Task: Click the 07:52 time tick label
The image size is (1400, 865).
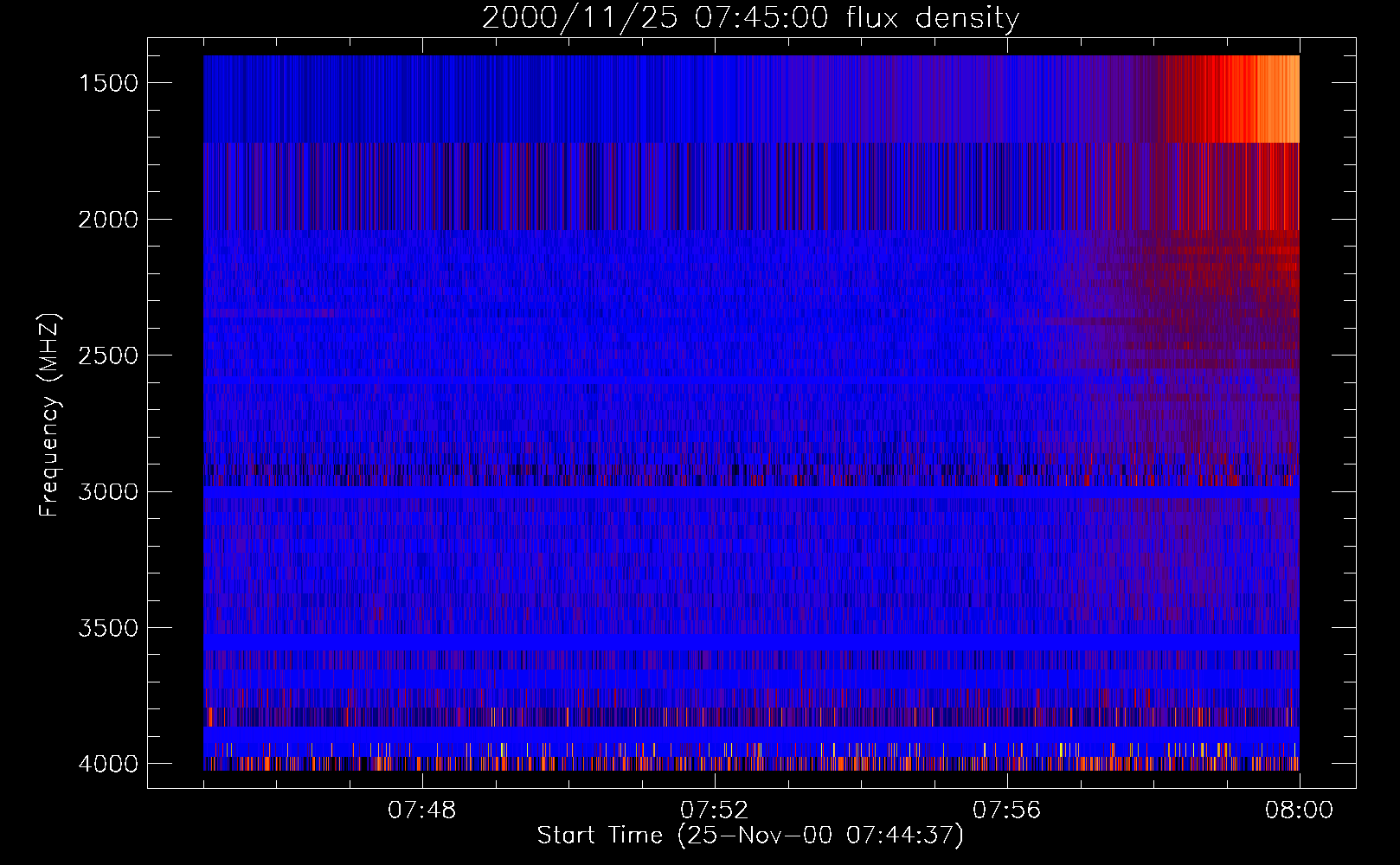Action: (714, 811)
